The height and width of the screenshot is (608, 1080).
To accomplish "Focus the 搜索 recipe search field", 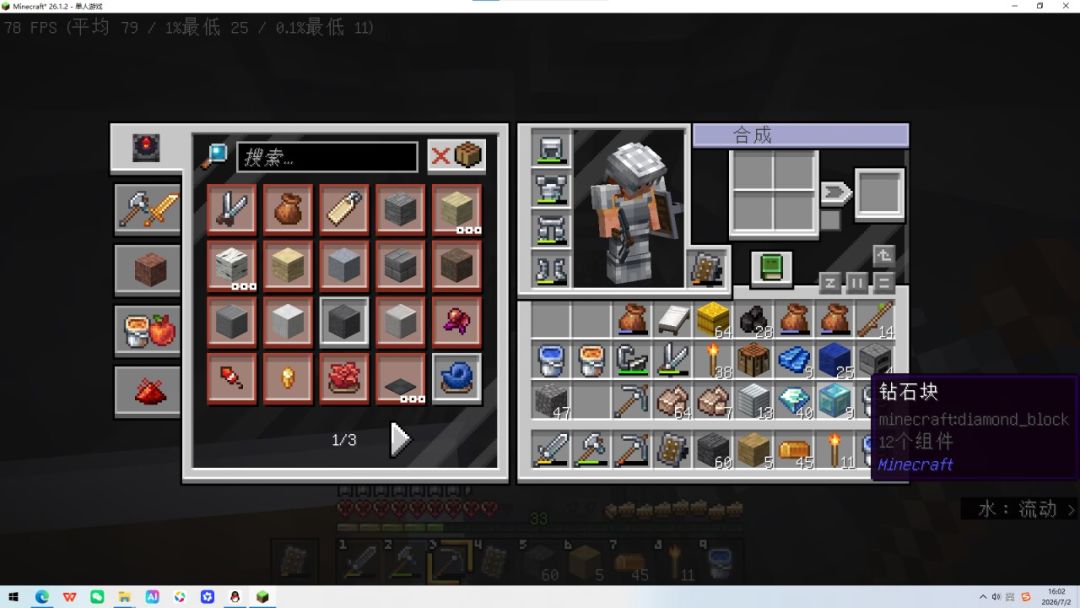I will tap(326, 157).
